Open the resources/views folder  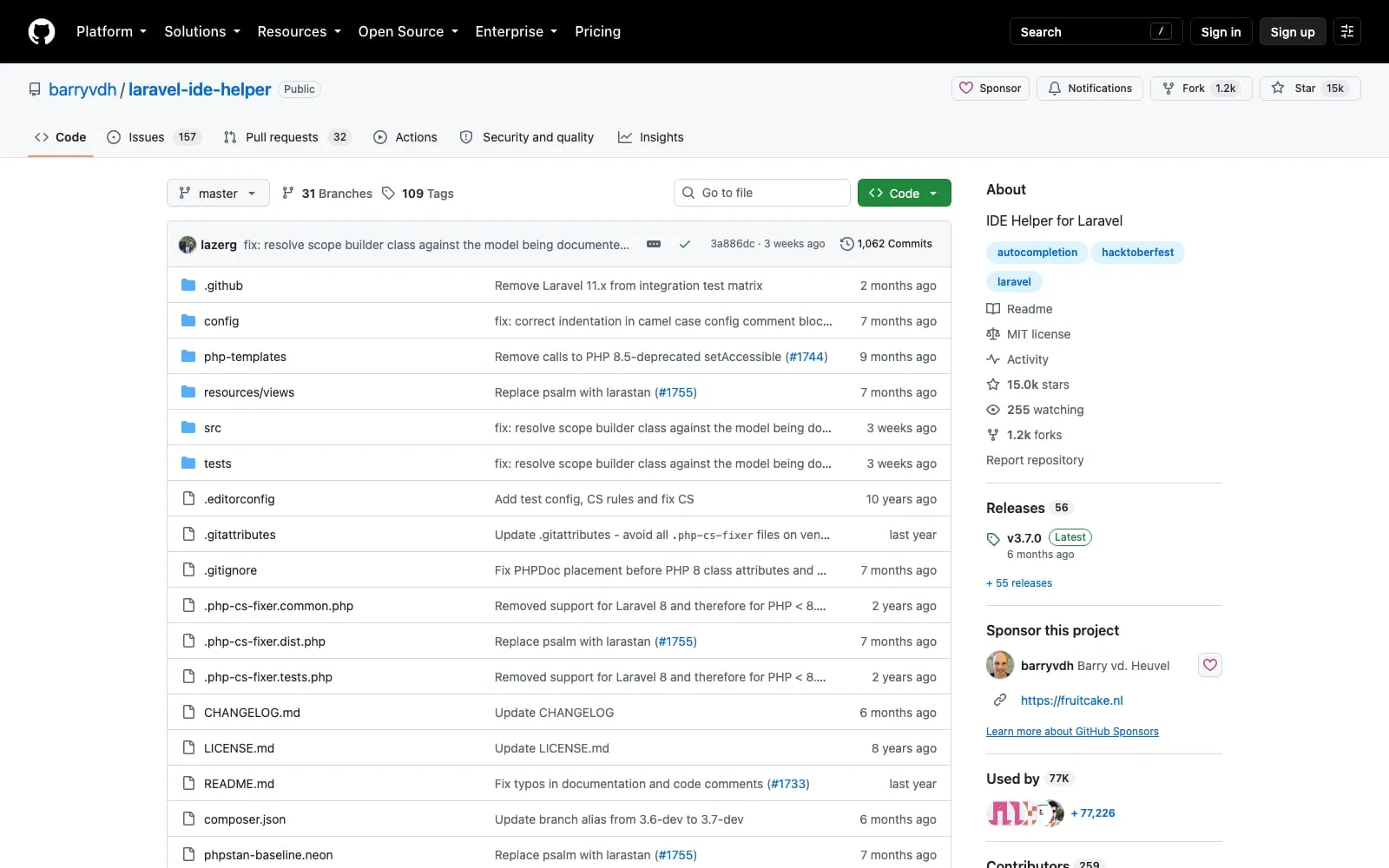(x=249, y=392)
